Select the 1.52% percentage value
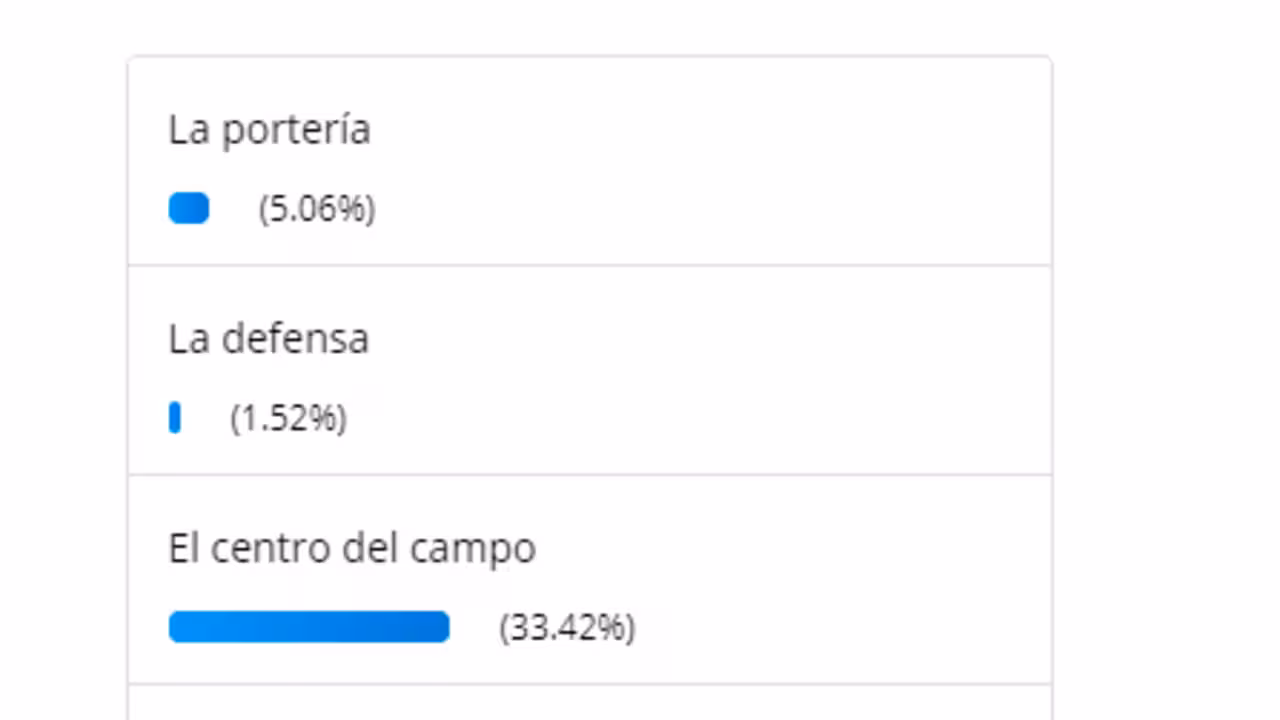The width and height of the screenshot is (1280, 720). pyautogui.click(x=289, y=418)
